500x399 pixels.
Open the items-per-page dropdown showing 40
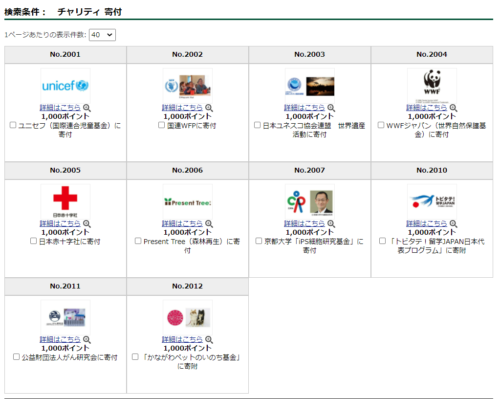102,35
